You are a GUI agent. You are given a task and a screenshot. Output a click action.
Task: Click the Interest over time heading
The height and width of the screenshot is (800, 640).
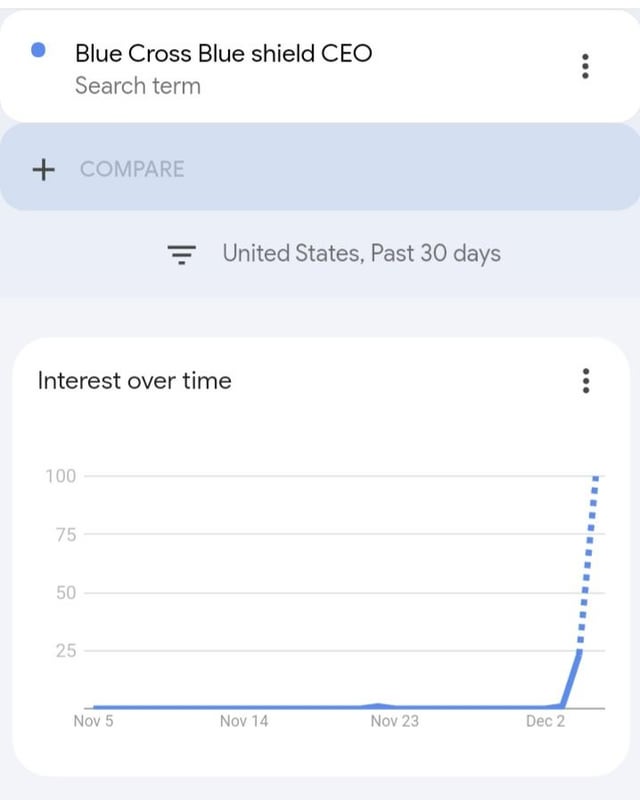[x=134, y=381]
